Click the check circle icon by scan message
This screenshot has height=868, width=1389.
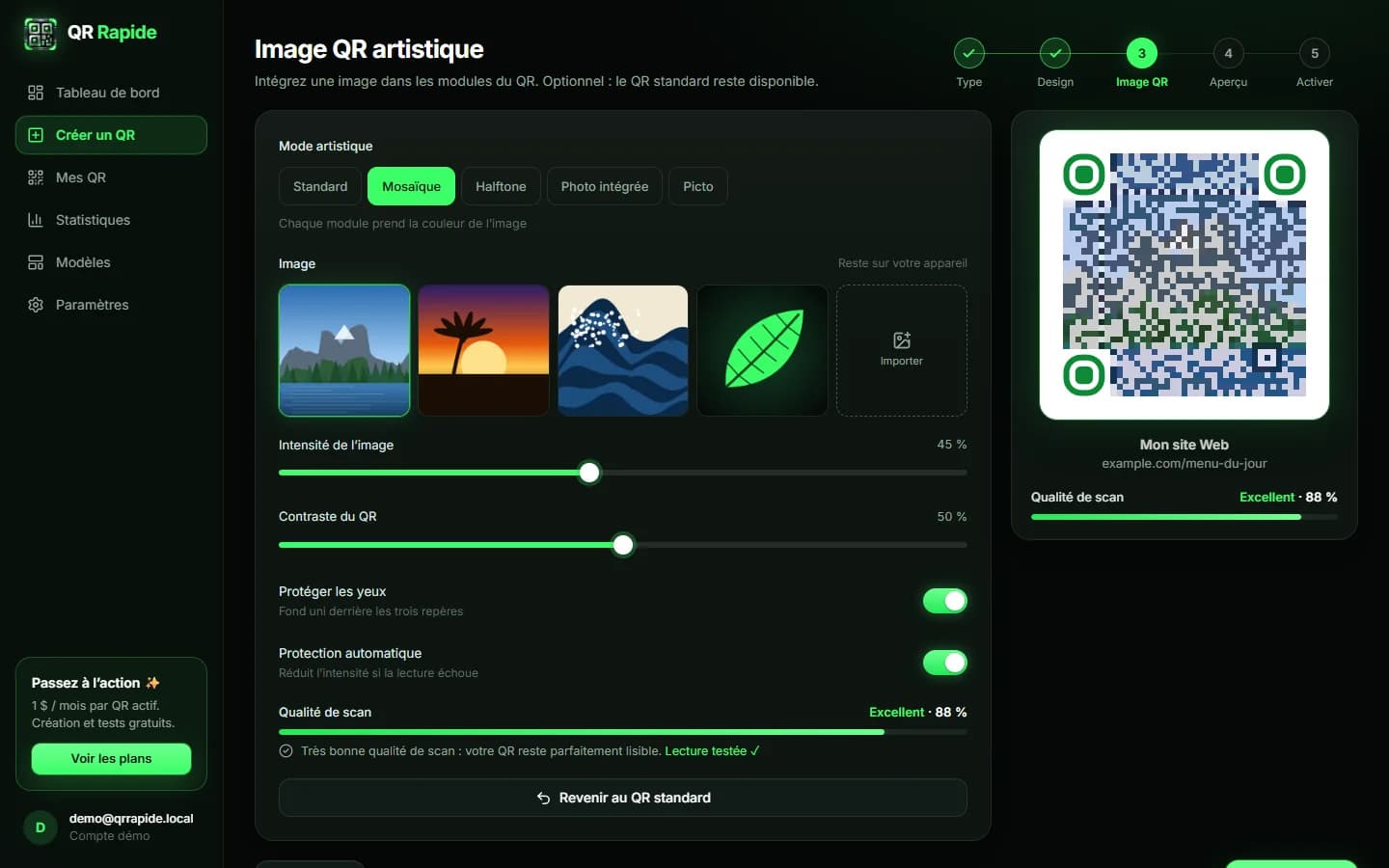pos(286,751)
